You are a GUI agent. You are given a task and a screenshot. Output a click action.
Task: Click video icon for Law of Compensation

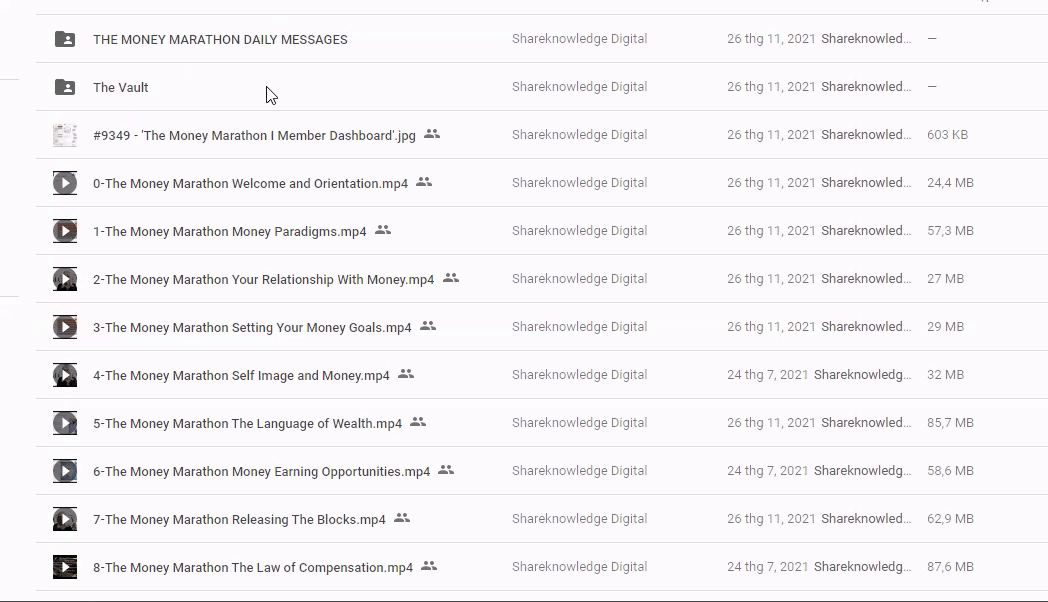click(x=65, y=567)
